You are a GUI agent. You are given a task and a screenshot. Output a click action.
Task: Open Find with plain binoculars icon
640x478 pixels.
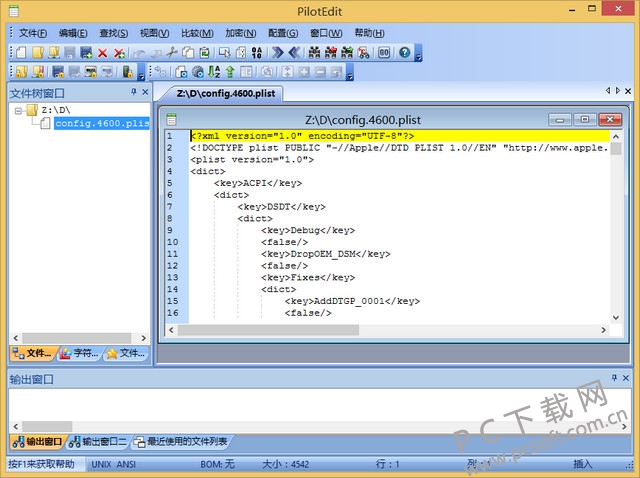[x=314, y=53]
